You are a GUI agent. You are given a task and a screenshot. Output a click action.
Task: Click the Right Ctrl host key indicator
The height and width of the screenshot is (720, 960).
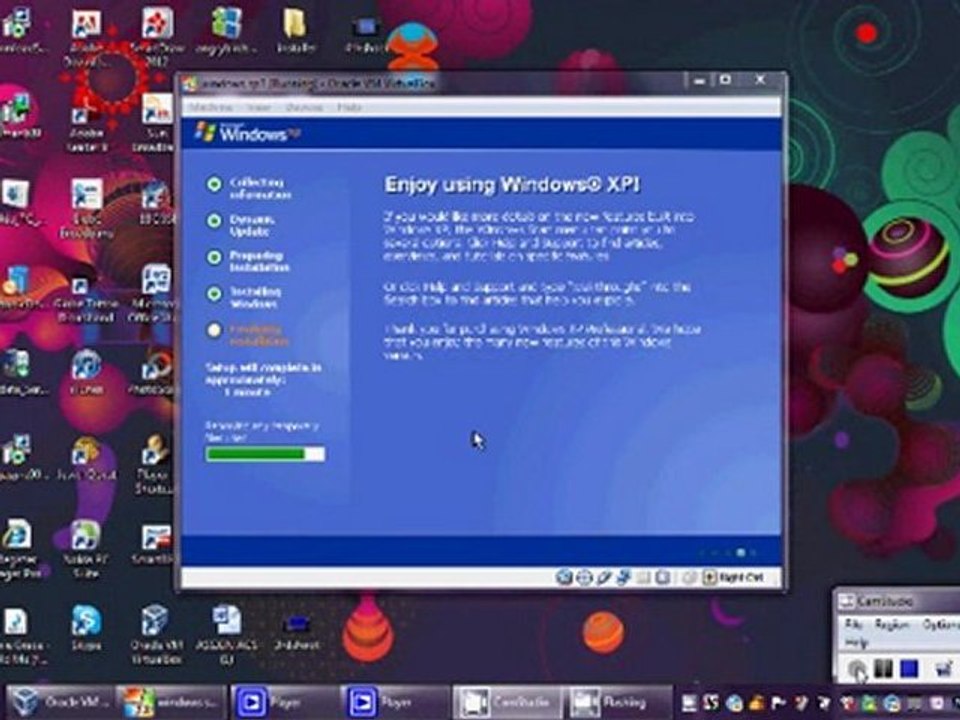(733, 577)
